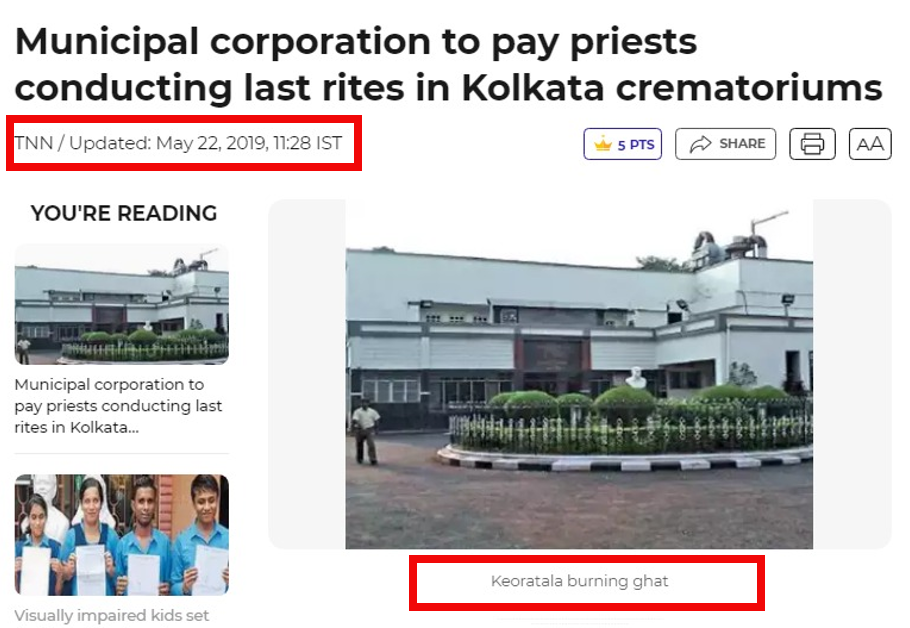
Task: Click the walking man in main photo
Action: tap(365, 431)
